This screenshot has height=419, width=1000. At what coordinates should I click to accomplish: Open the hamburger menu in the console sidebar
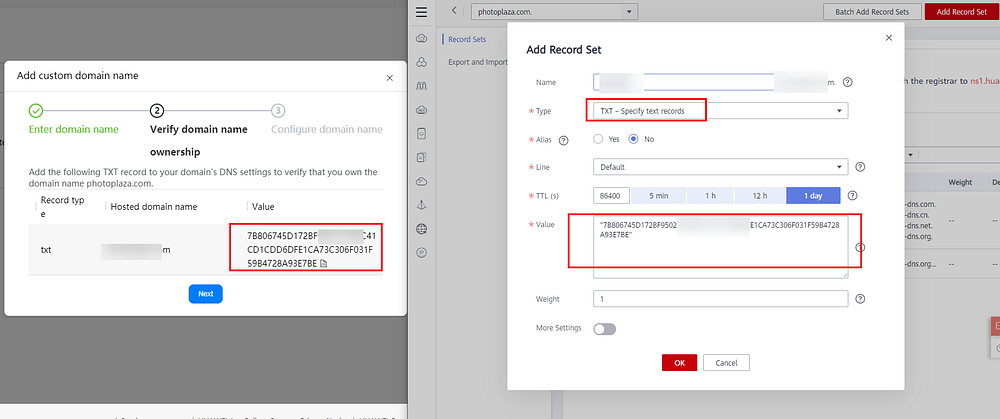[x=420, y=12]
